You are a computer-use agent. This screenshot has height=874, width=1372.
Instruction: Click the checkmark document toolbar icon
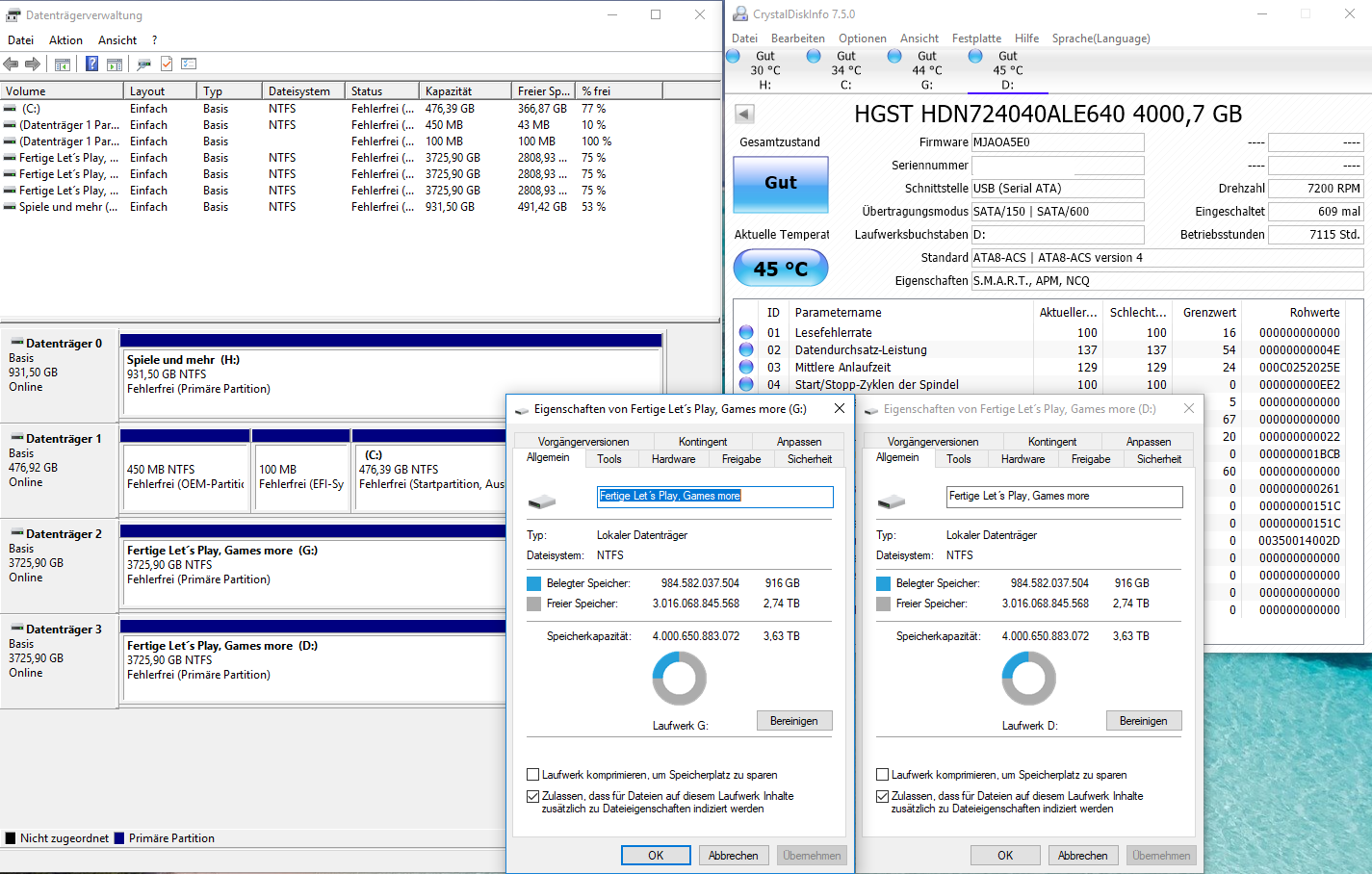click(x=167, y=64)
